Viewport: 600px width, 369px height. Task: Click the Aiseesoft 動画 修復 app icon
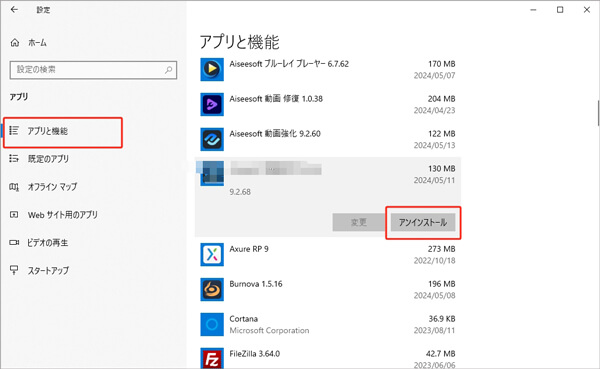click(x=212, y=104)
